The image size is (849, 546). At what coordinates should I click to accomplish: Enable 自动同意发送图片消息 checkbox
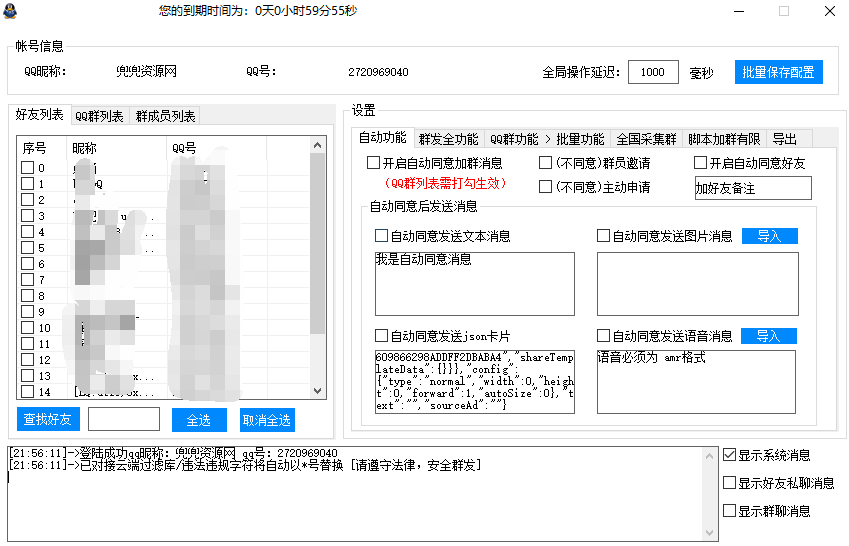603,236
